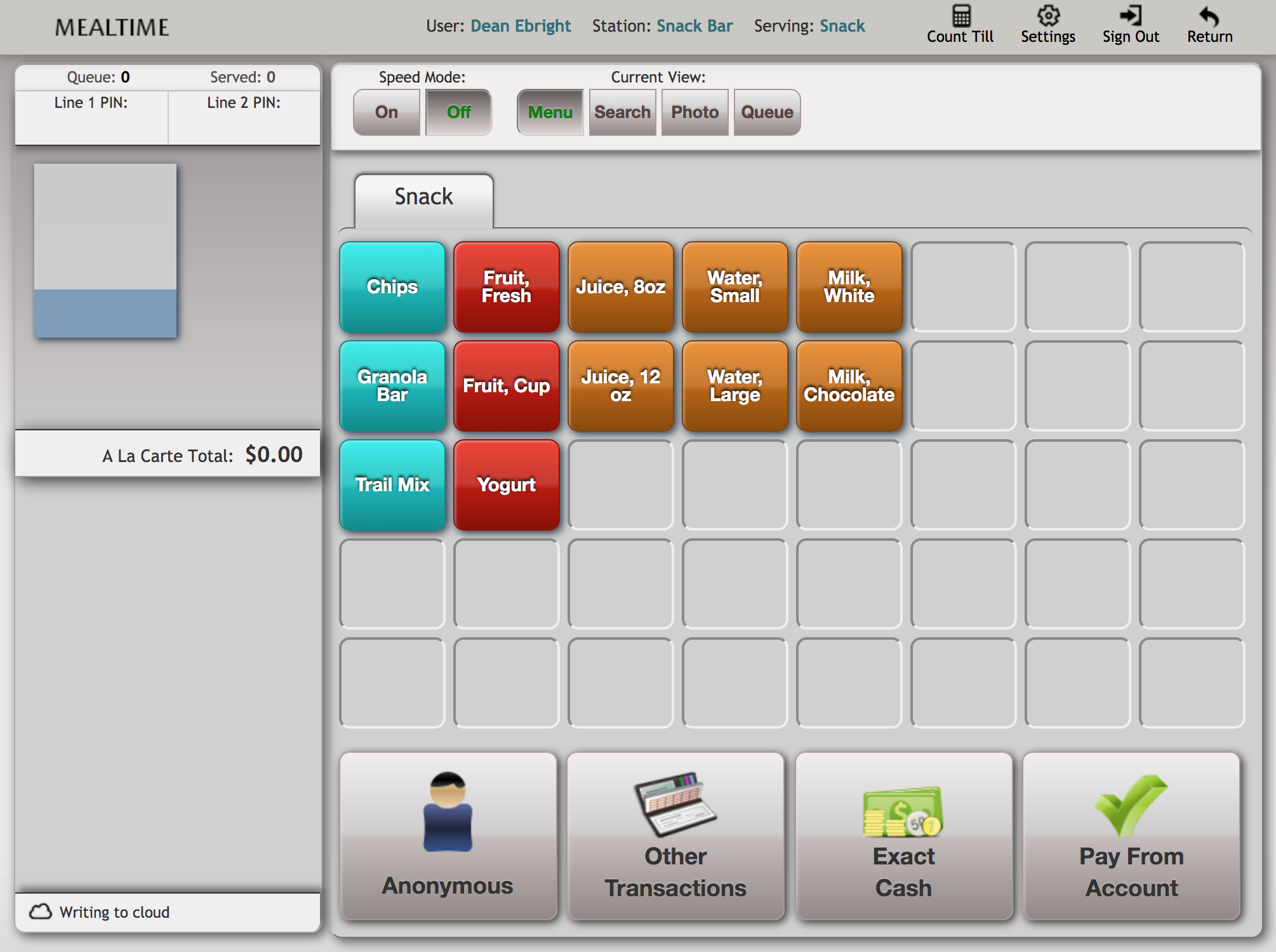The height and width of the screenshot is (952, 1276).
Task: Turn Speed Mode Off
Action: click(458, 112)
